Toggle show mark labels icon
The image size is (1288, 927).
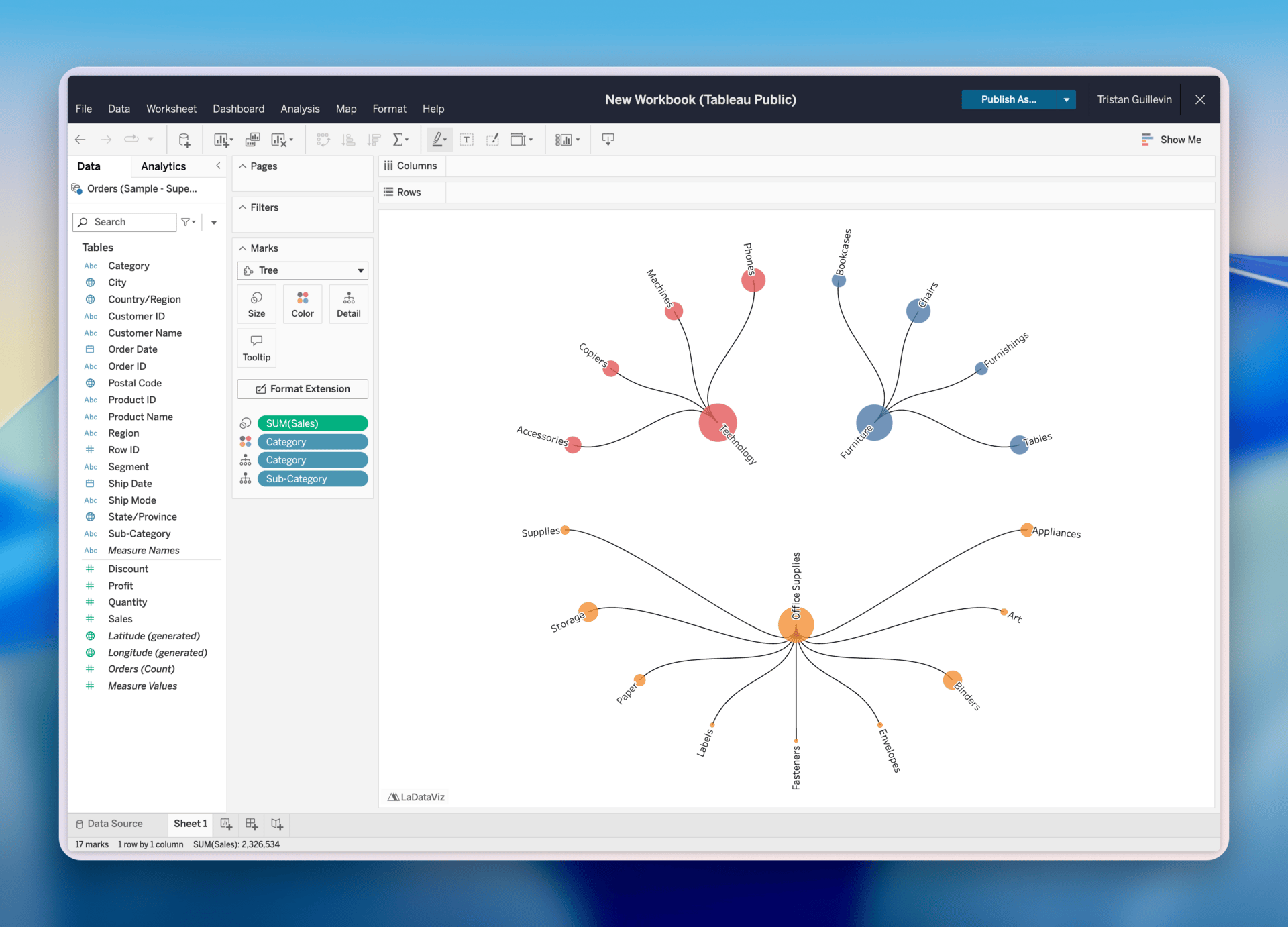(x=466, y=140)
